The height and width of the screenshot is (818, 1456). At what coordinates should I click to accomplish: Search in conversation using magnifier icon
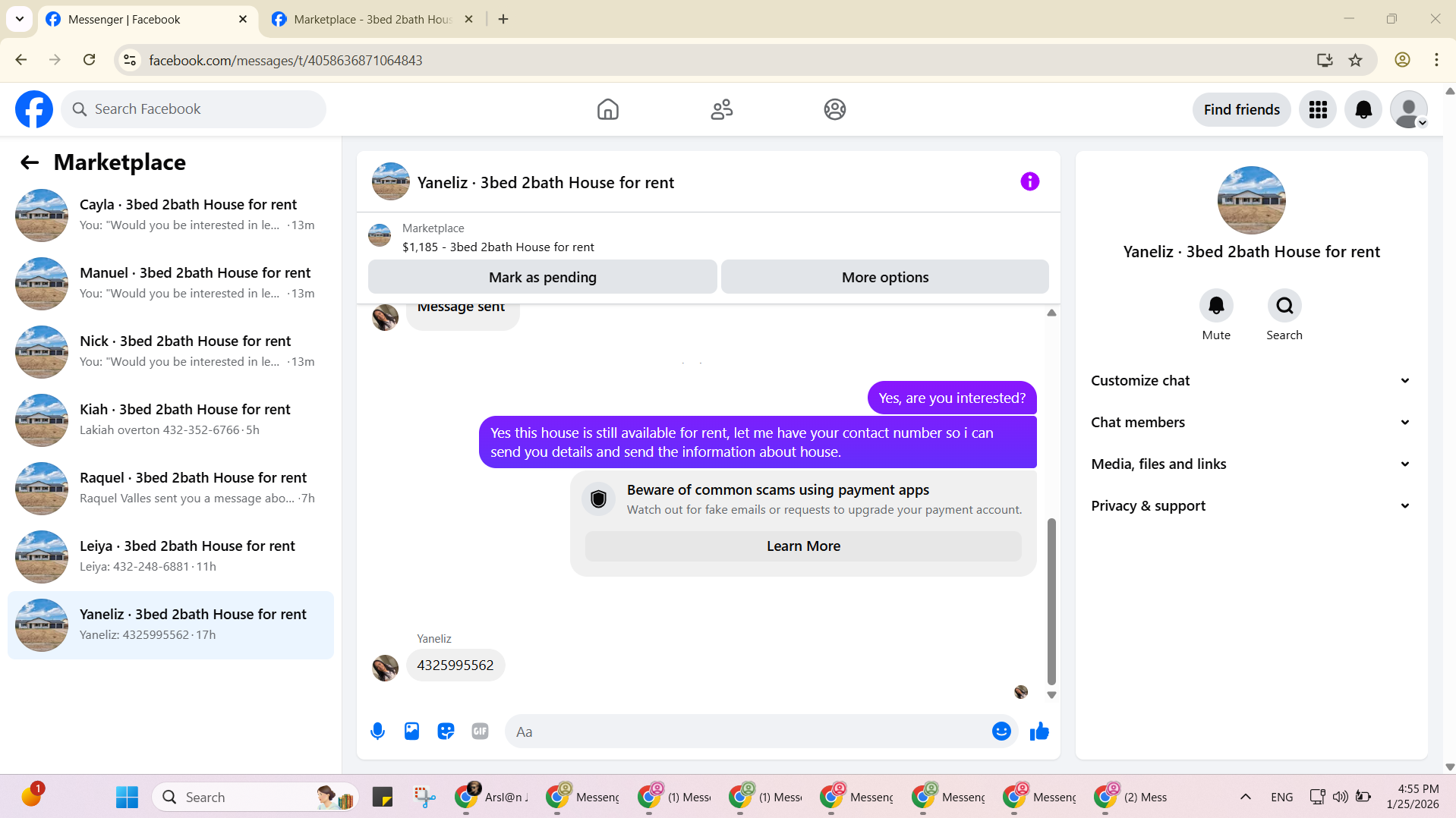1284,306
